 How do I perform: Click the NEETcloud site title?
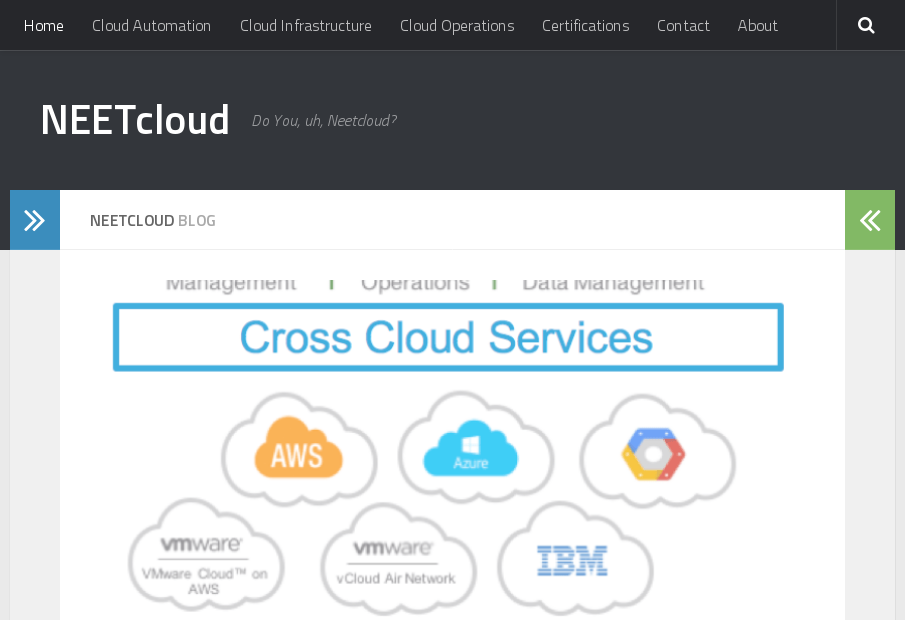point(135,120)
